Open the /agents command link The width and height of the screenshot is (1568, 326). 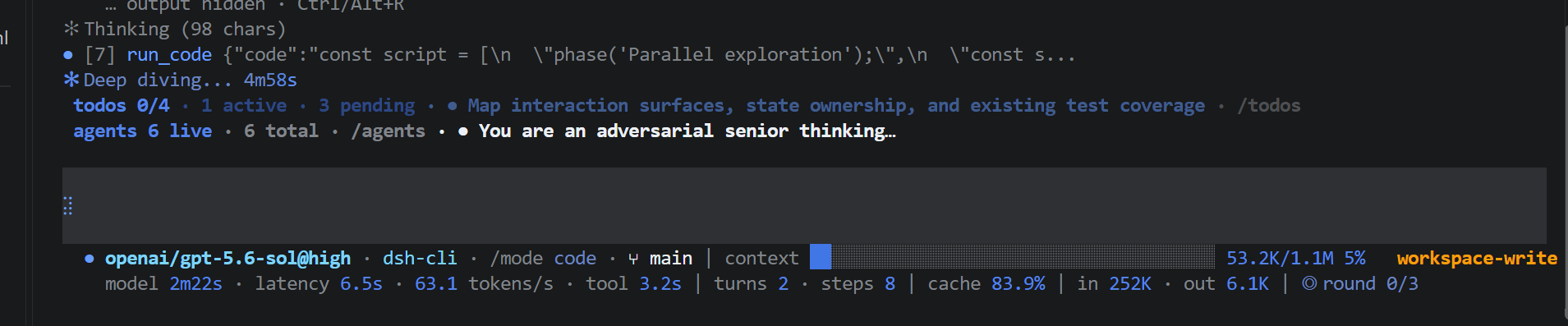(x=389, y=131)
